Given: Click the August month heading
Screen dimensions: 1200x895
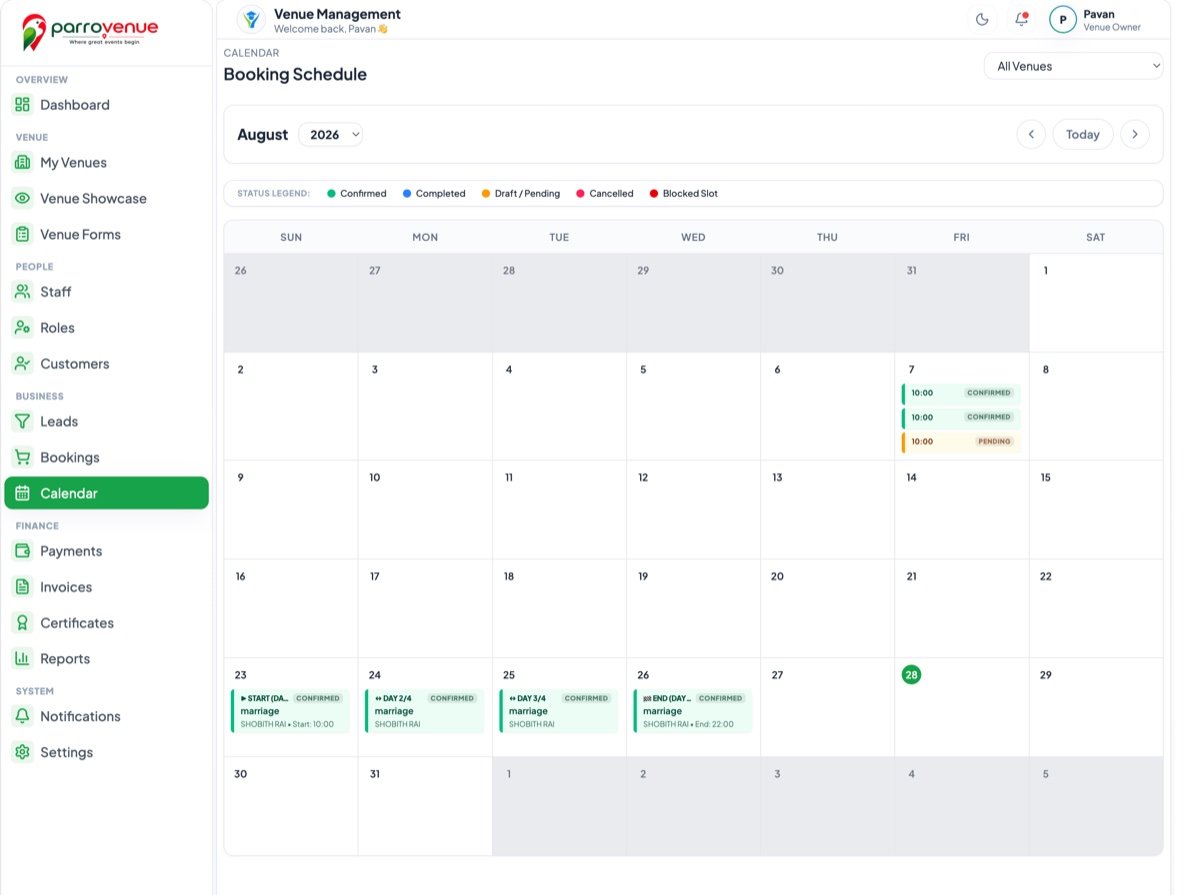Looking at the screenshot, I should click(x=263, y=134).
